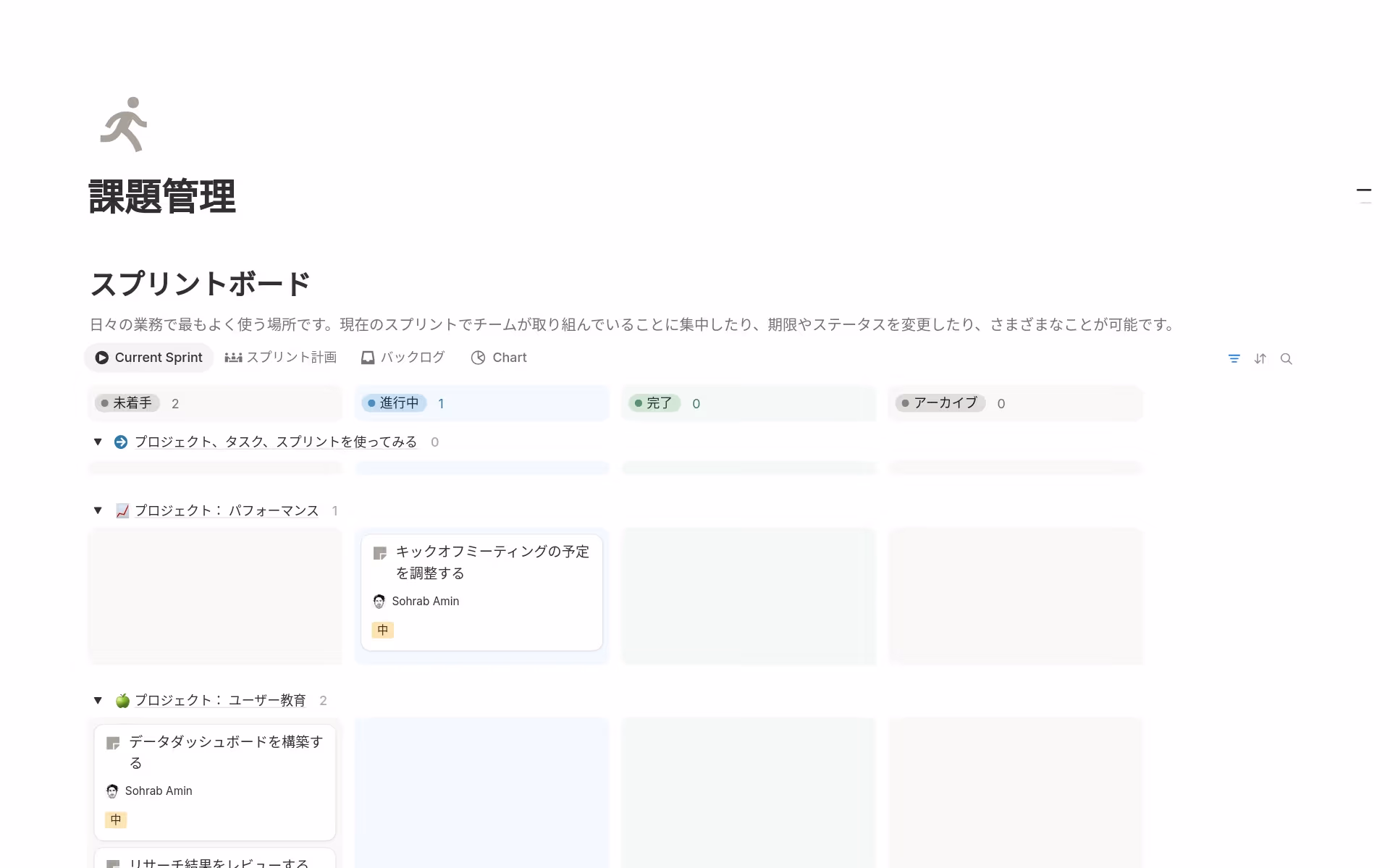Click the yellow 中 priority tag

382,630
